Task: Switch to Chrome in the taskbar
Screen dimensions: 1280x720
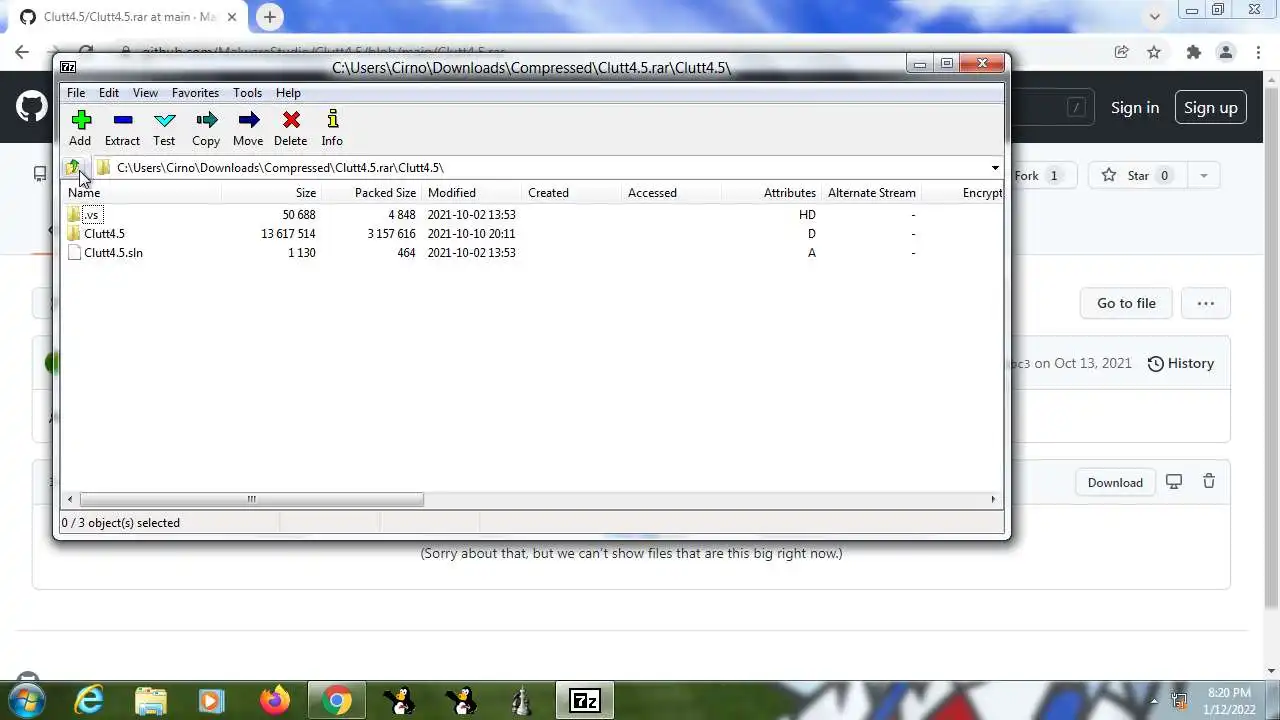Action: point(337,700)
